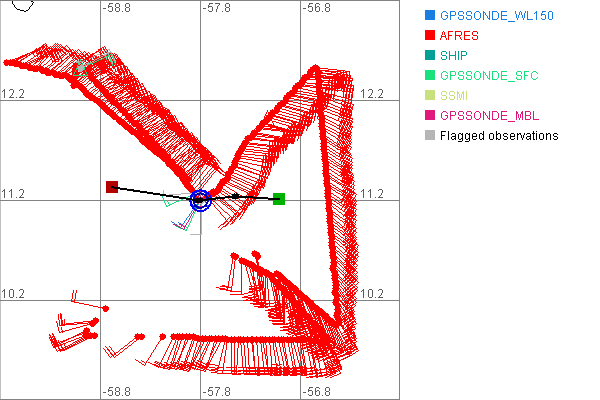Screen dimensions: 600x400
Task: Click the 12.2 latitude label on right axis
Action: pos(373,94)
